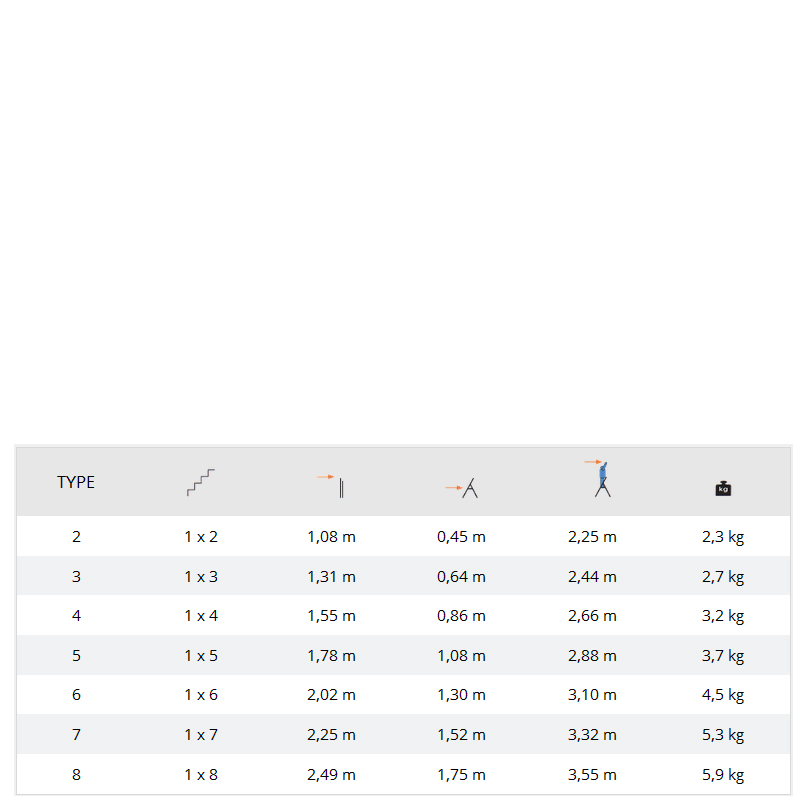This screenshot has height=800, width=800.
Task: Click the kg weight icon
Action: 723,488
